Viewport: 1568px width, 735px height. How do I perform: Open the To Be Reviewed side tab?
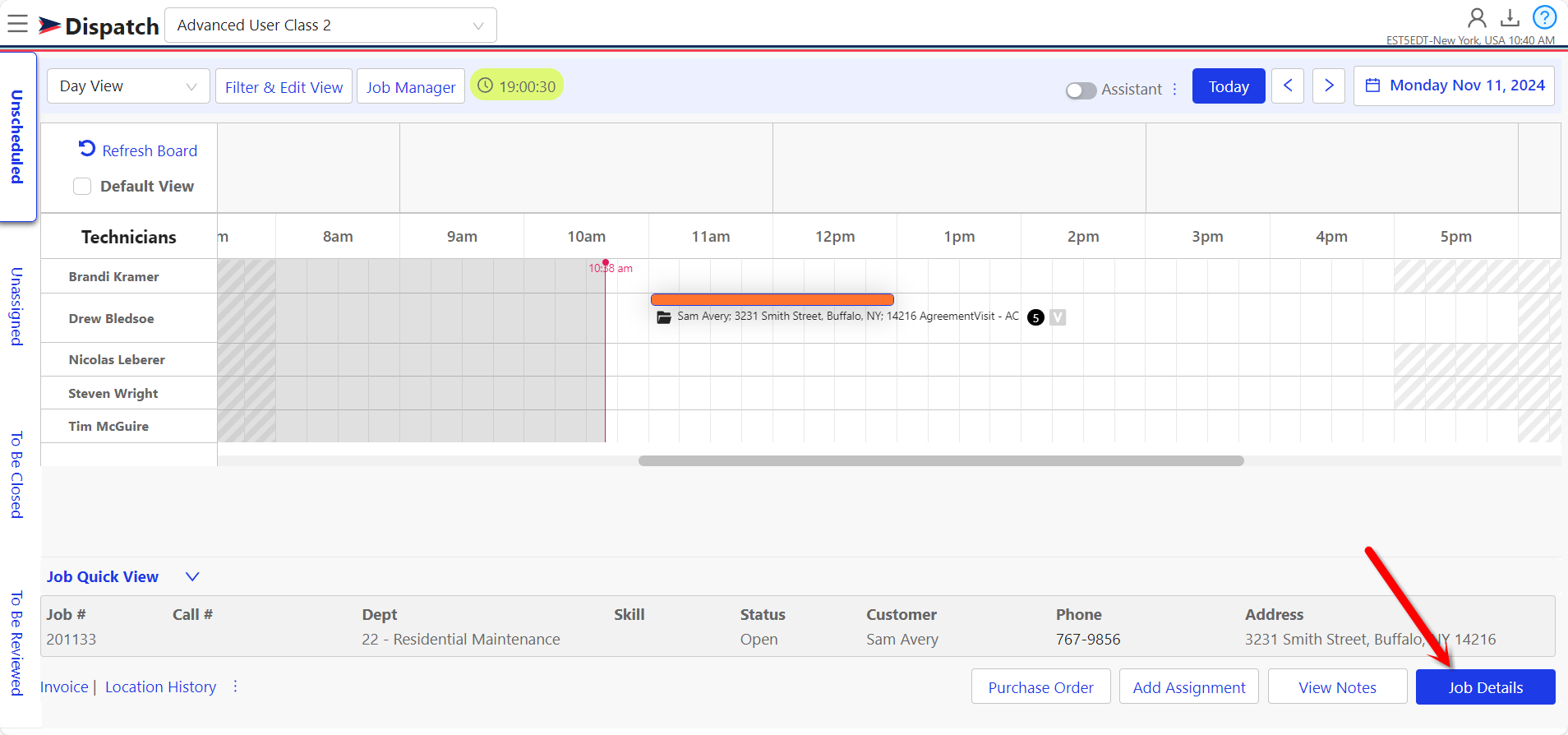click(x=16, y=643)
